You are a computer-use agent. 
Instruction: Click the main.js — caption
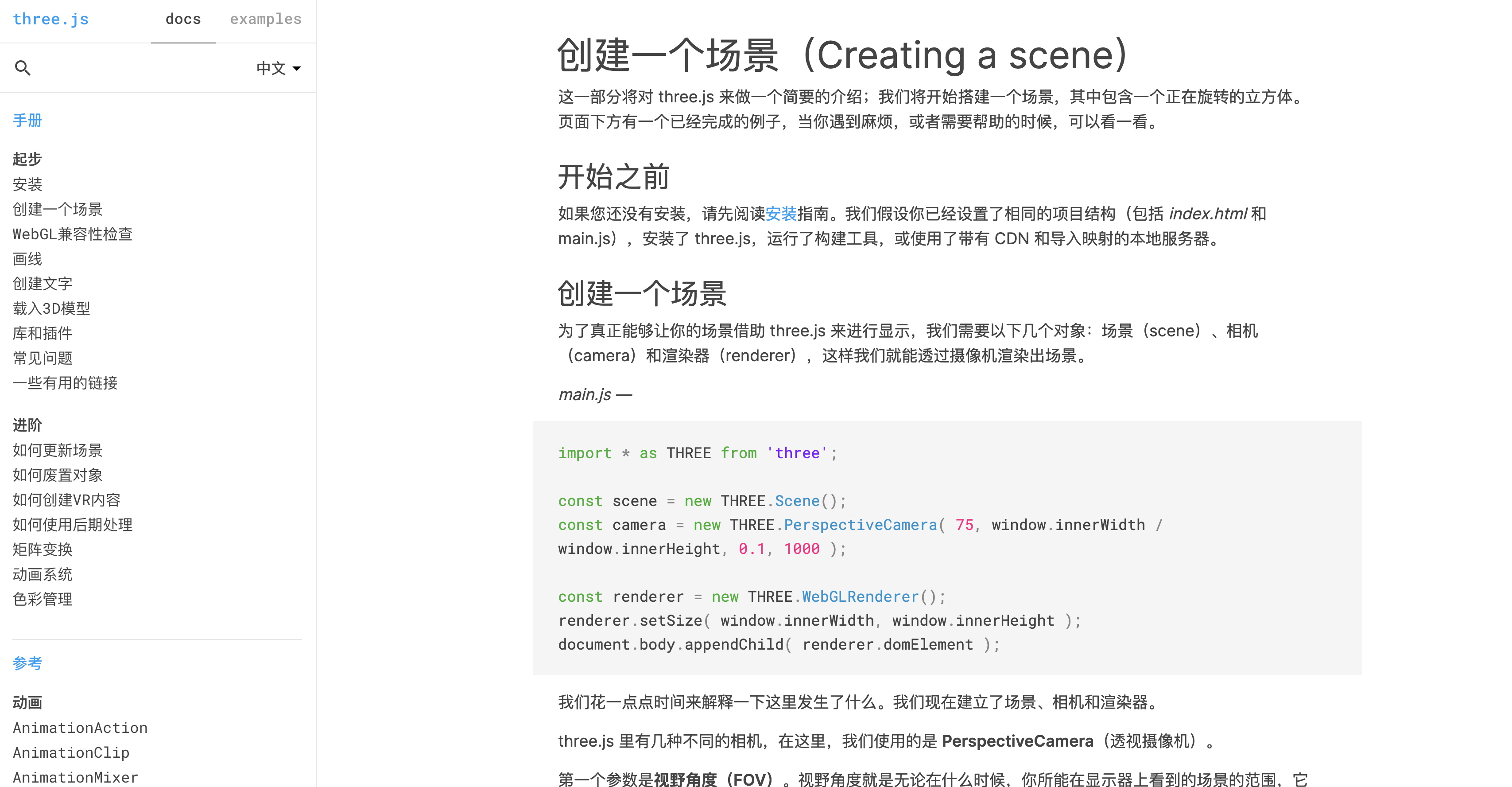(595, 395)
